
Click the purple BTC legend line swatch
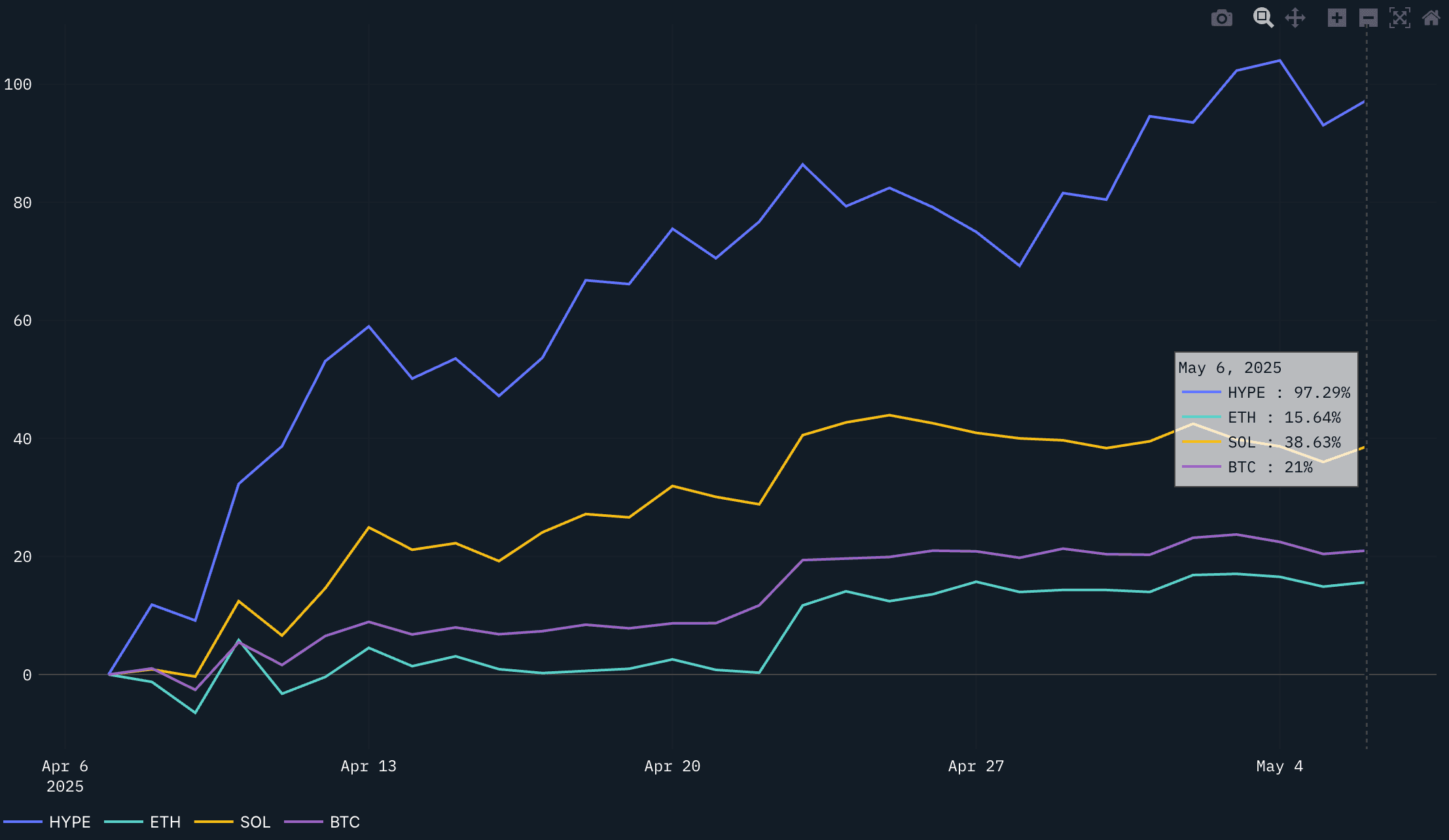click(x=303, y=822)
